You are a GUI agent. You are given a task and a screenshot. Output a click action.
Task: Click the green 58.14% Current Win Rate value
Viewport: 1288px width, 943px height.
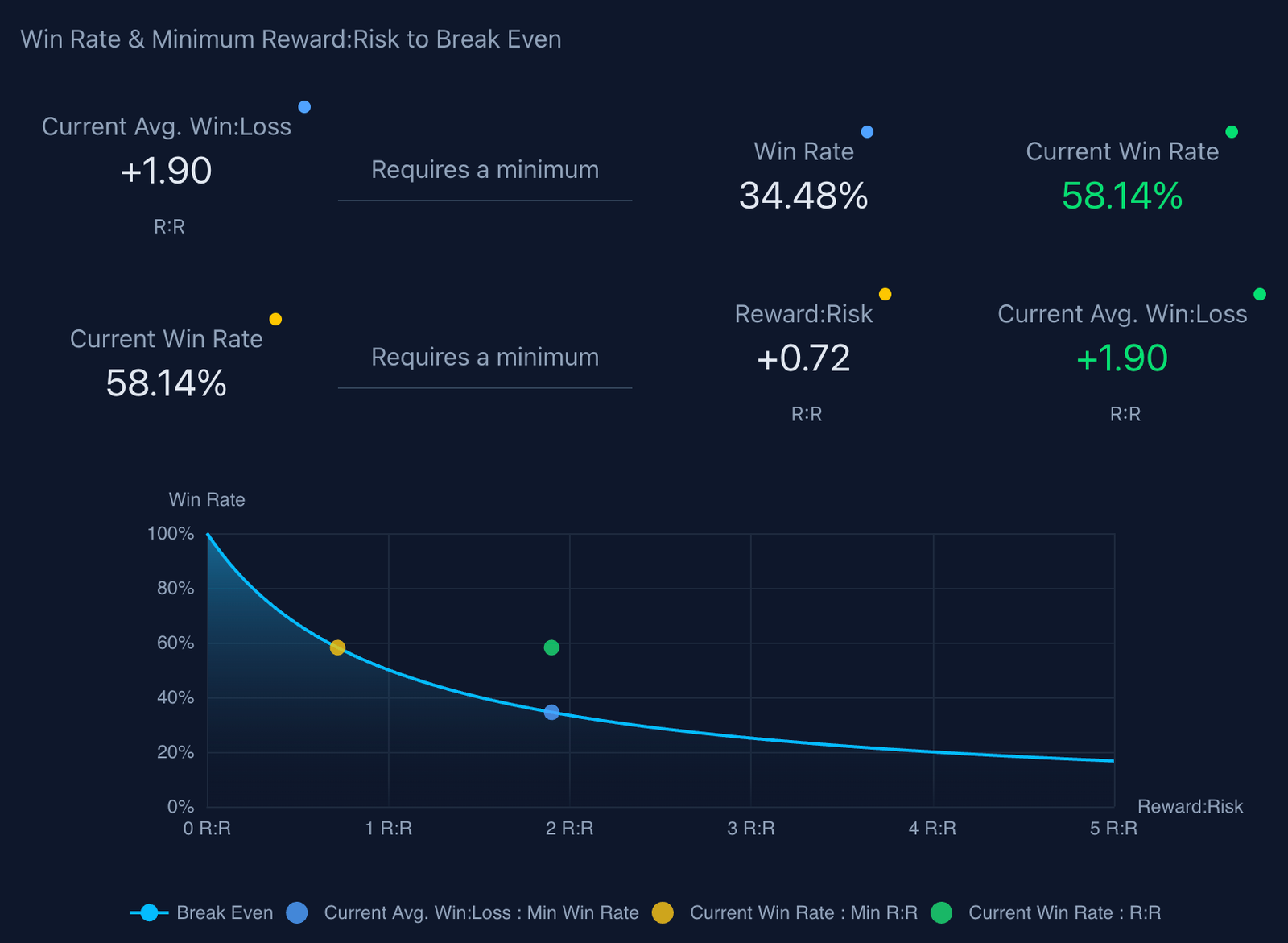[x=1121, y=196]
